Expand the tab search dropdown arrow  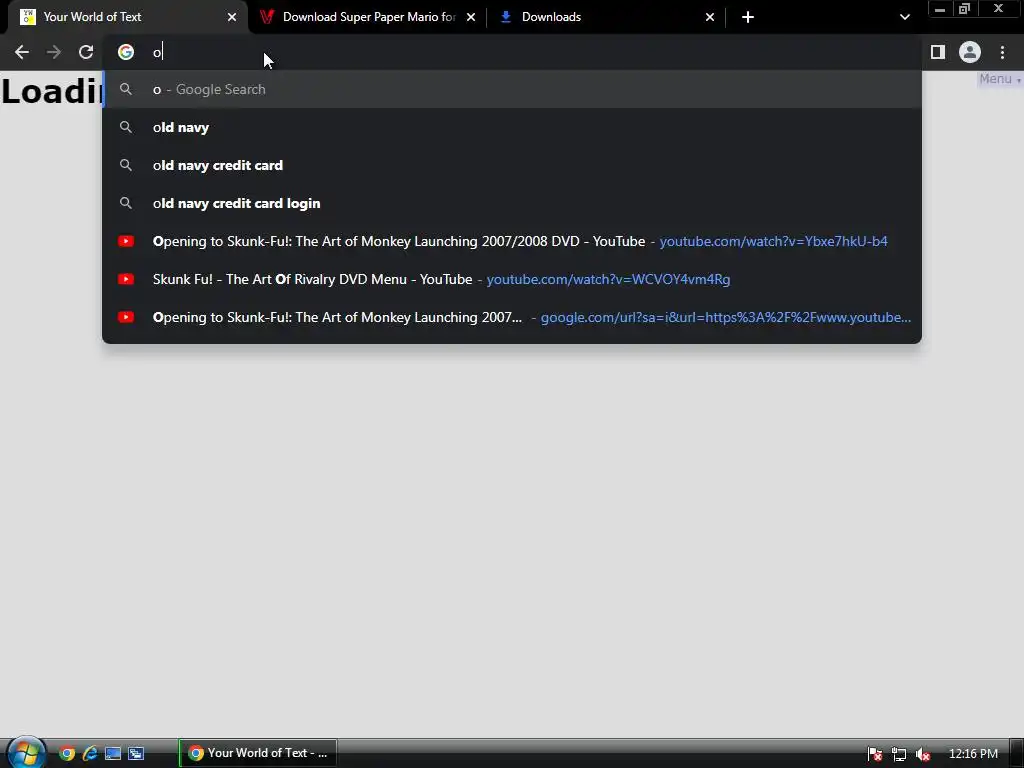[x=904, y=17]
